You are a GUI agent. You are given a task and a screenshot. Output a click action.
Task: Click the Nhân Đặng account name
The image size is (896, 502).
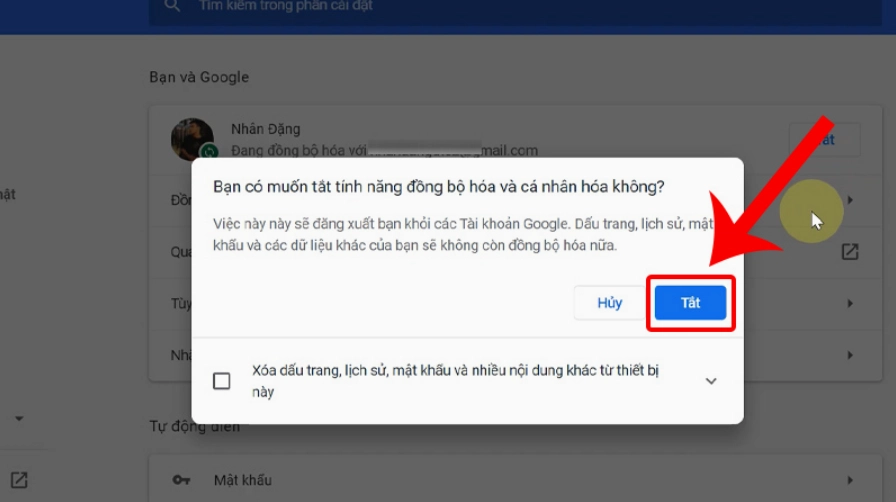pyautogui.click(x=265, y=129)
